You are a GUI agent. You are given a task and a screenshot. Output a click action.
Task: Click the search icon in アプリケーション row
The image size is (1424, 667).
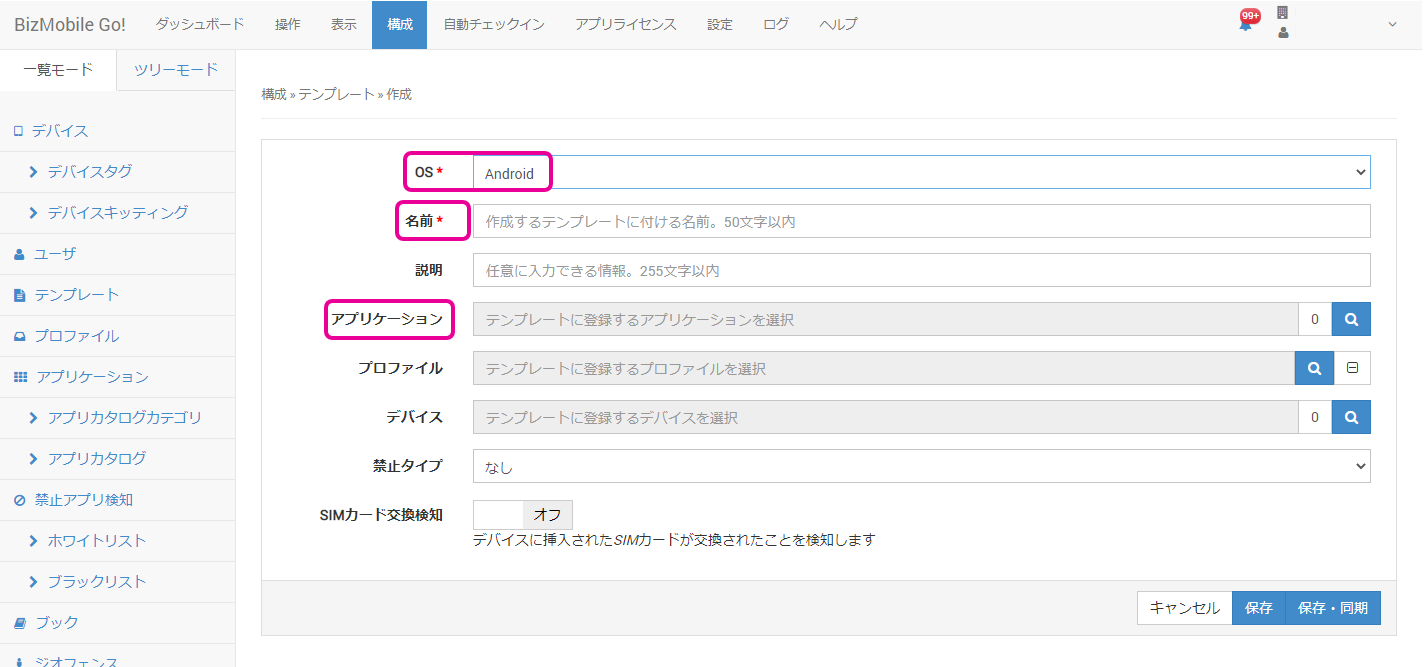point(1351,320)
